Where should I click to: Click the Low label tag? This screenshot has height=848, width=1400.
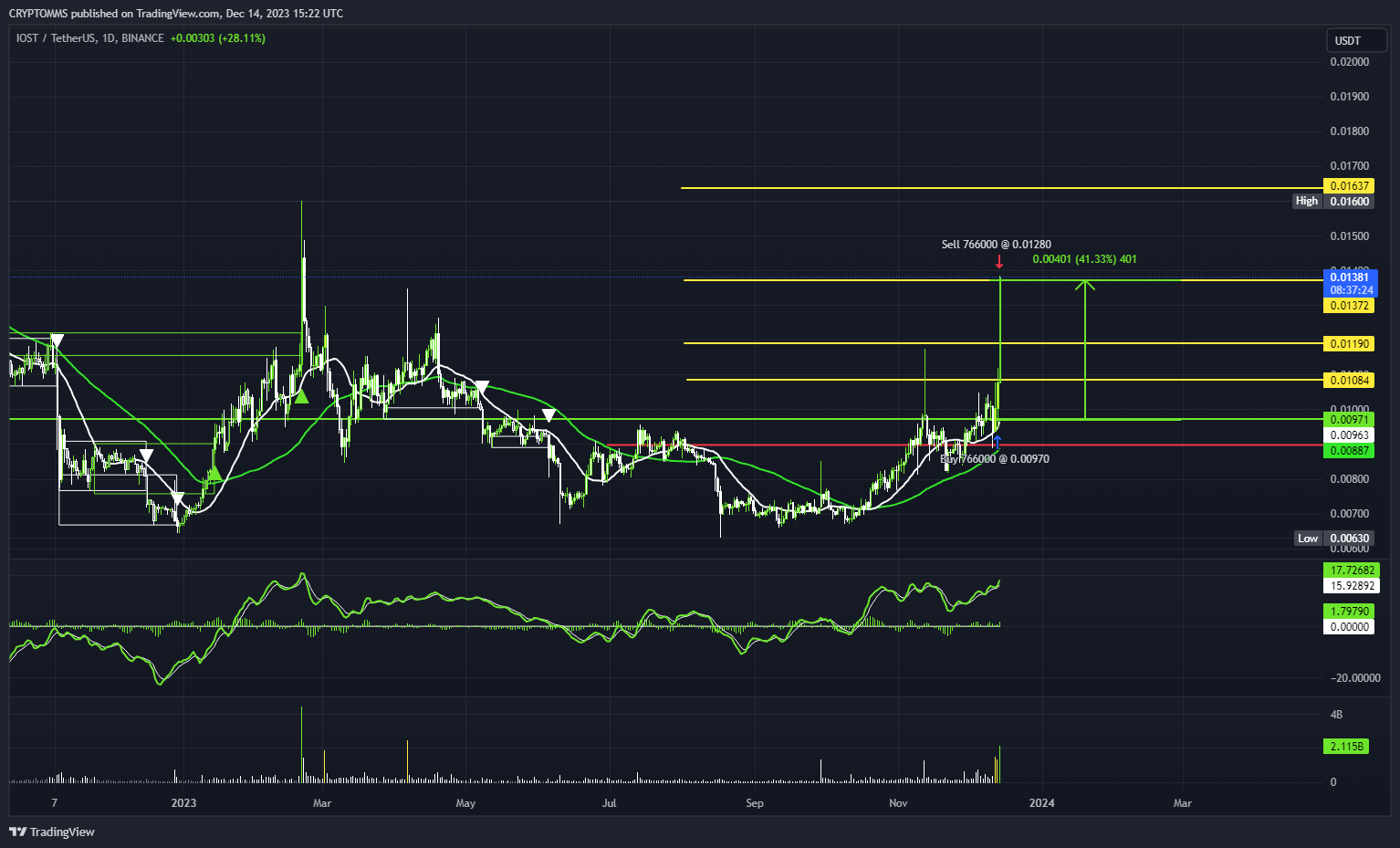click(x=1308, y=539)
